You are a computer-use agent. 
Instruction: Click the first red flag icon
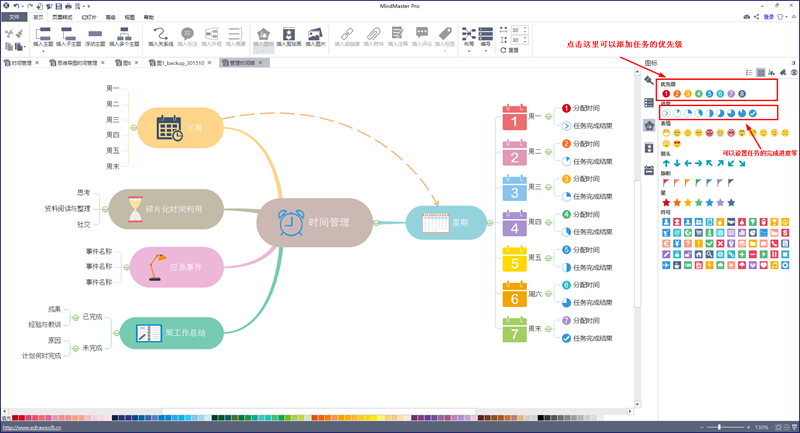666,183
